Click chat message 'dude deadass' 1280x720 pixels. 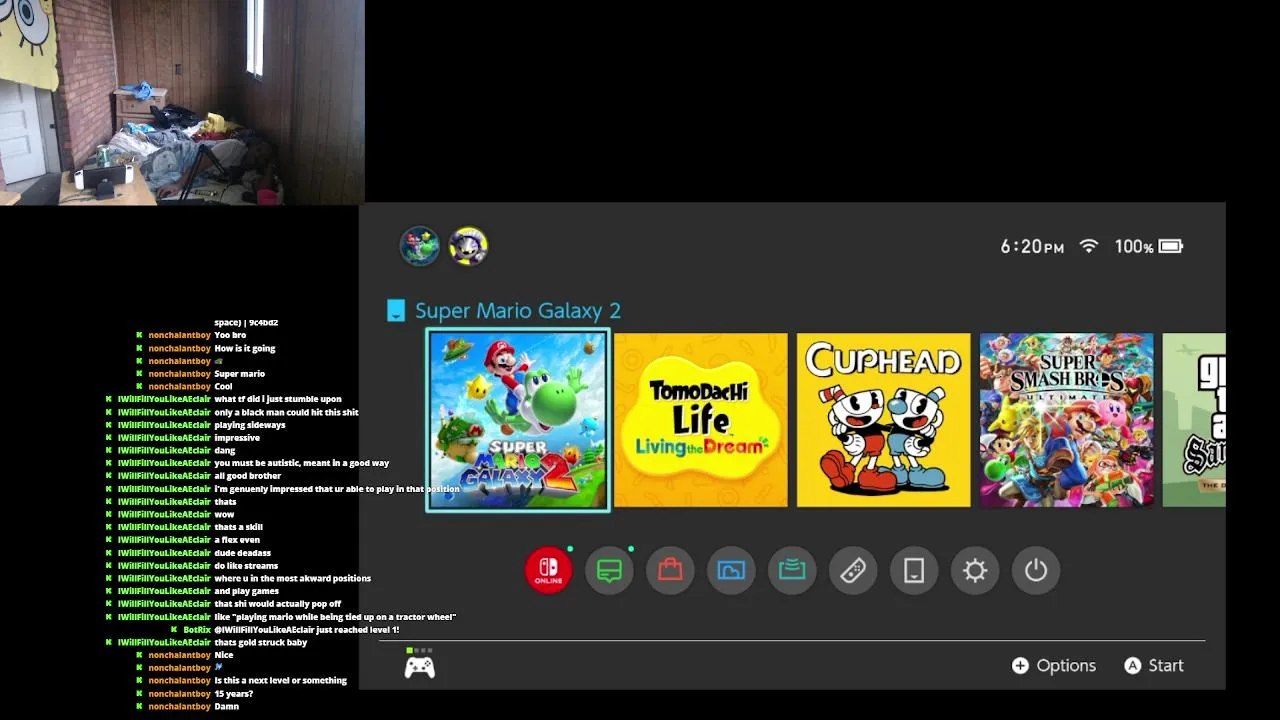(x=243, y=553)
